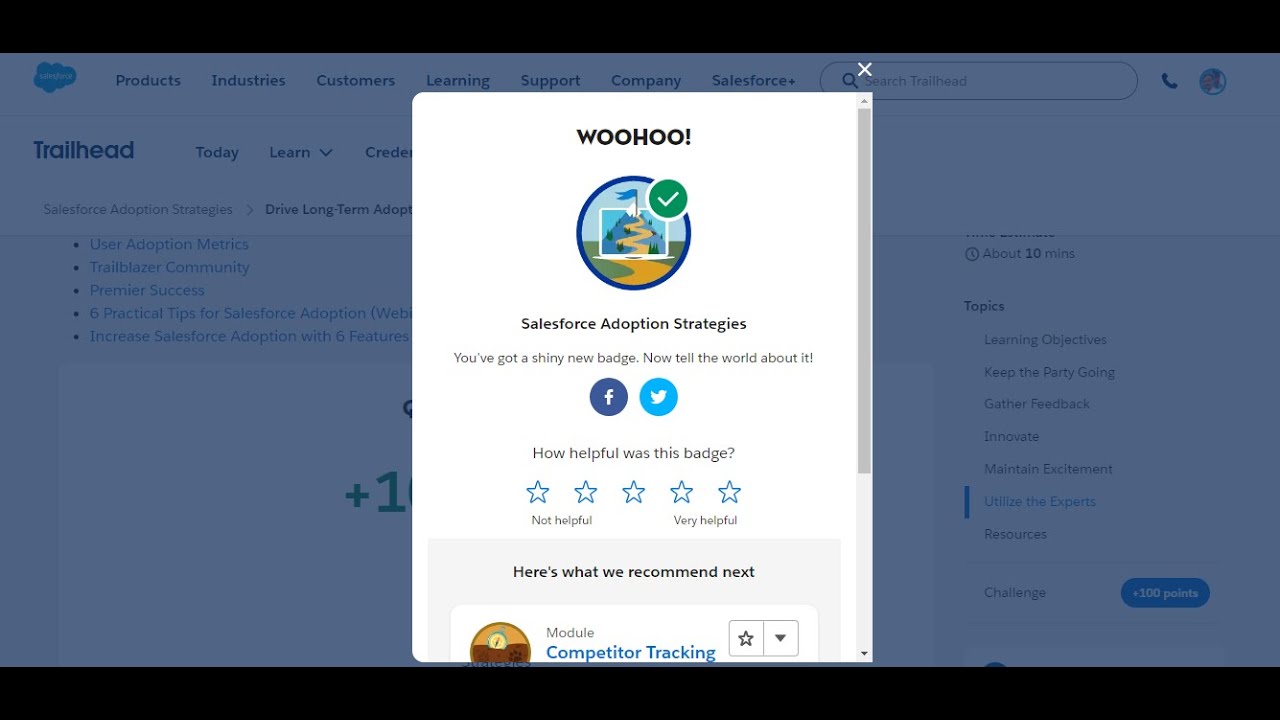Jump to Resources topic
1280x720 pixels.
(x=1015, y=534)
